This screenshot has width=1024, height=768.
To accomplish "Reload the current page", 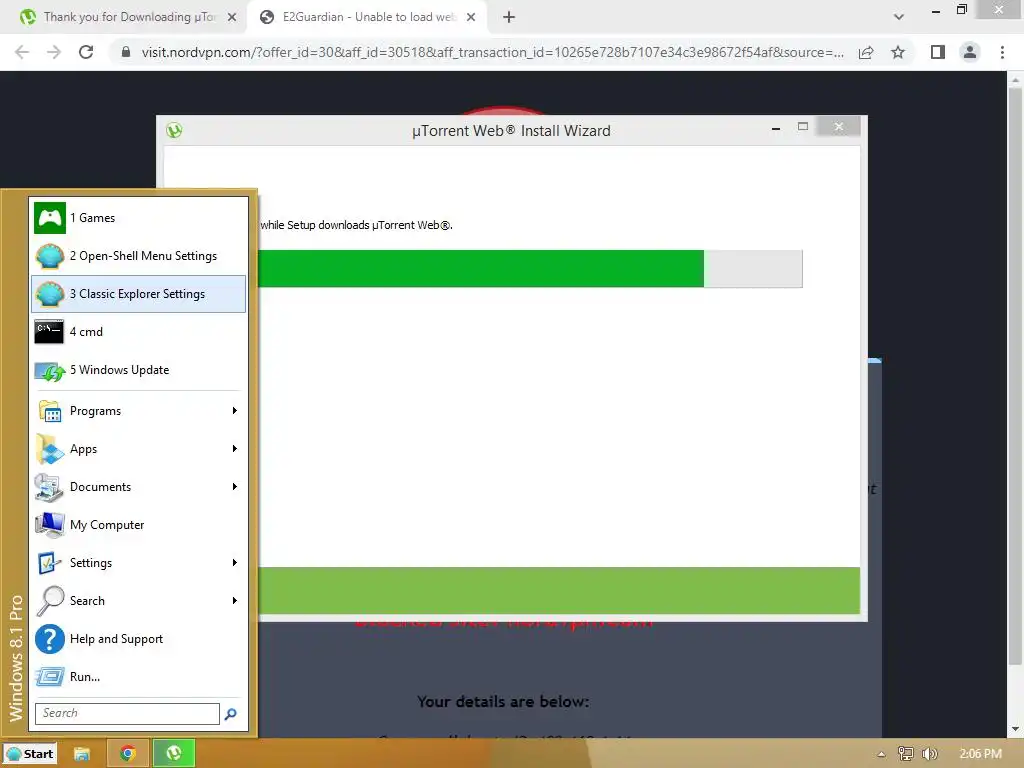I will pyautogui.click(x=86, y=52).
